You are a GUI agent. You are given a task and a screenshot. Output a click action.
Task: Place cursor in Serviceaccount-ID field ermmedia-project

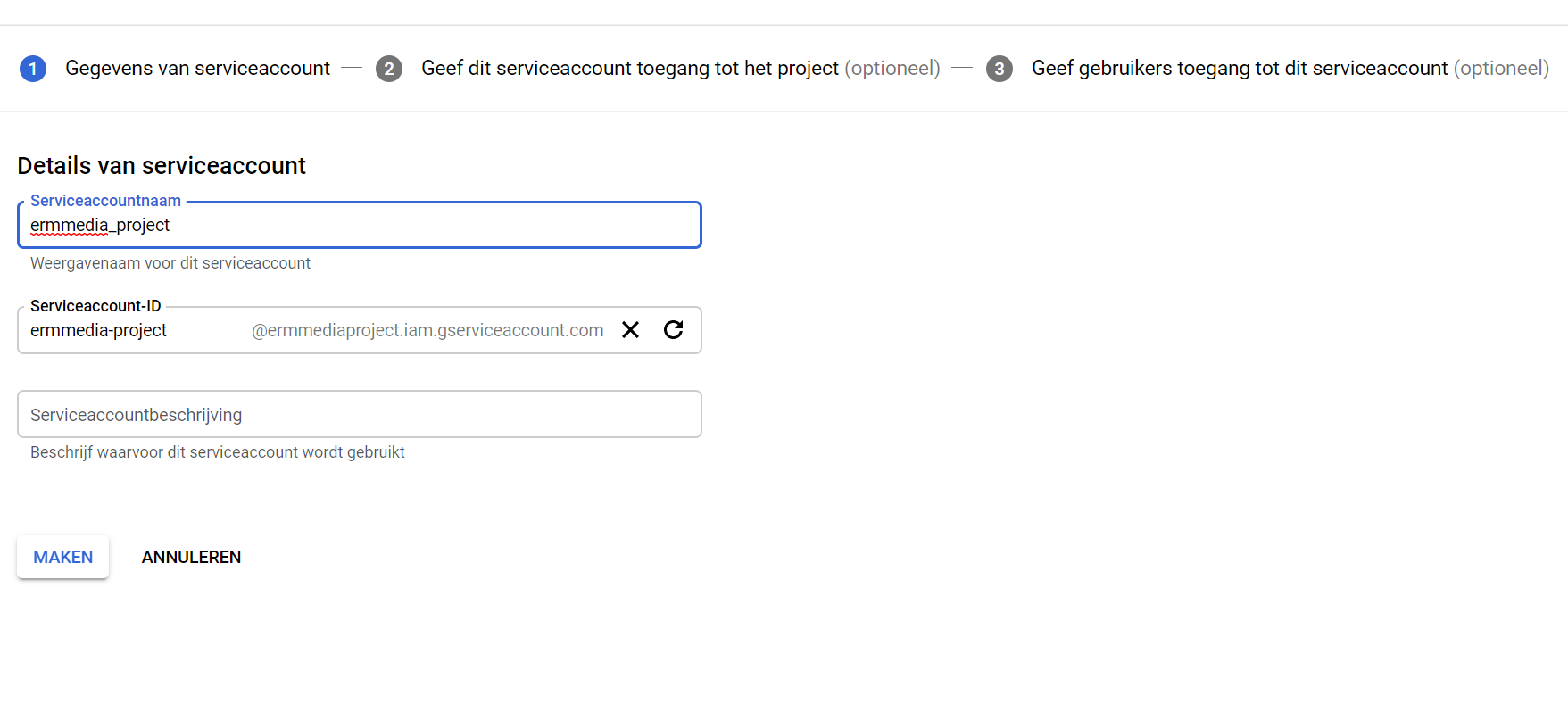click(134, 330)
